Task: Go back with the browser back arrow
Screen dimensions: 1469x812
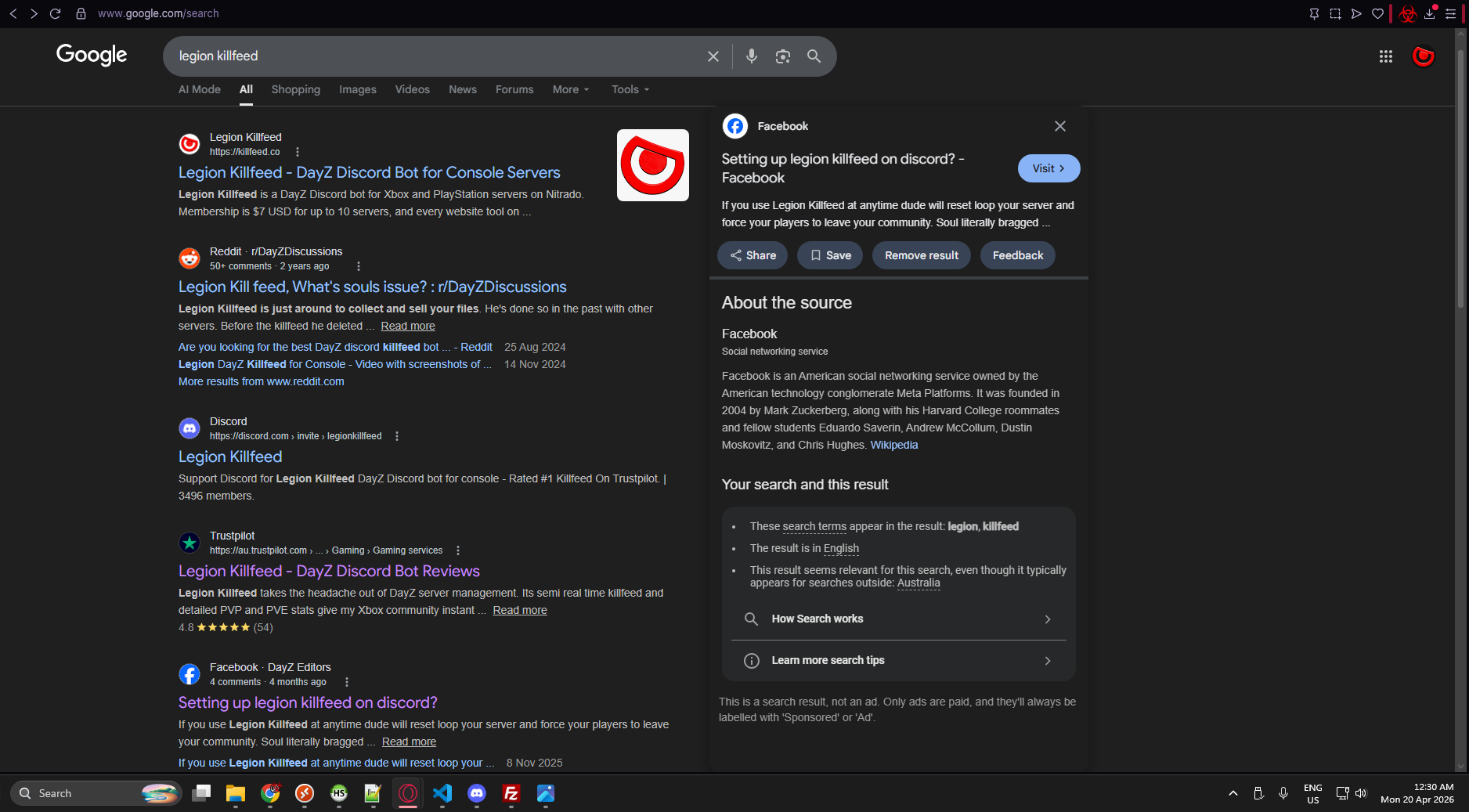Action: (13, 13)
